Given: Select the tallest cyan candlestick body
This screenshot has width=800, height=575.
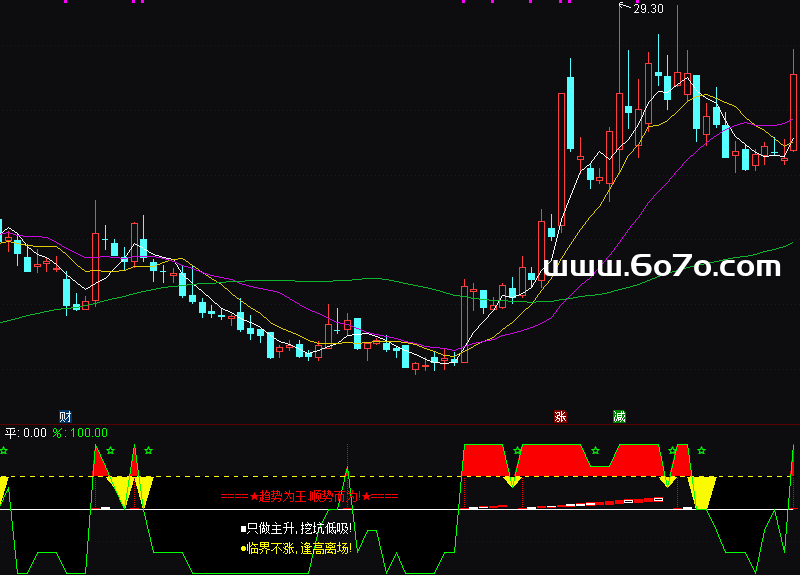Looking at the screenshot, I should 570,110.
